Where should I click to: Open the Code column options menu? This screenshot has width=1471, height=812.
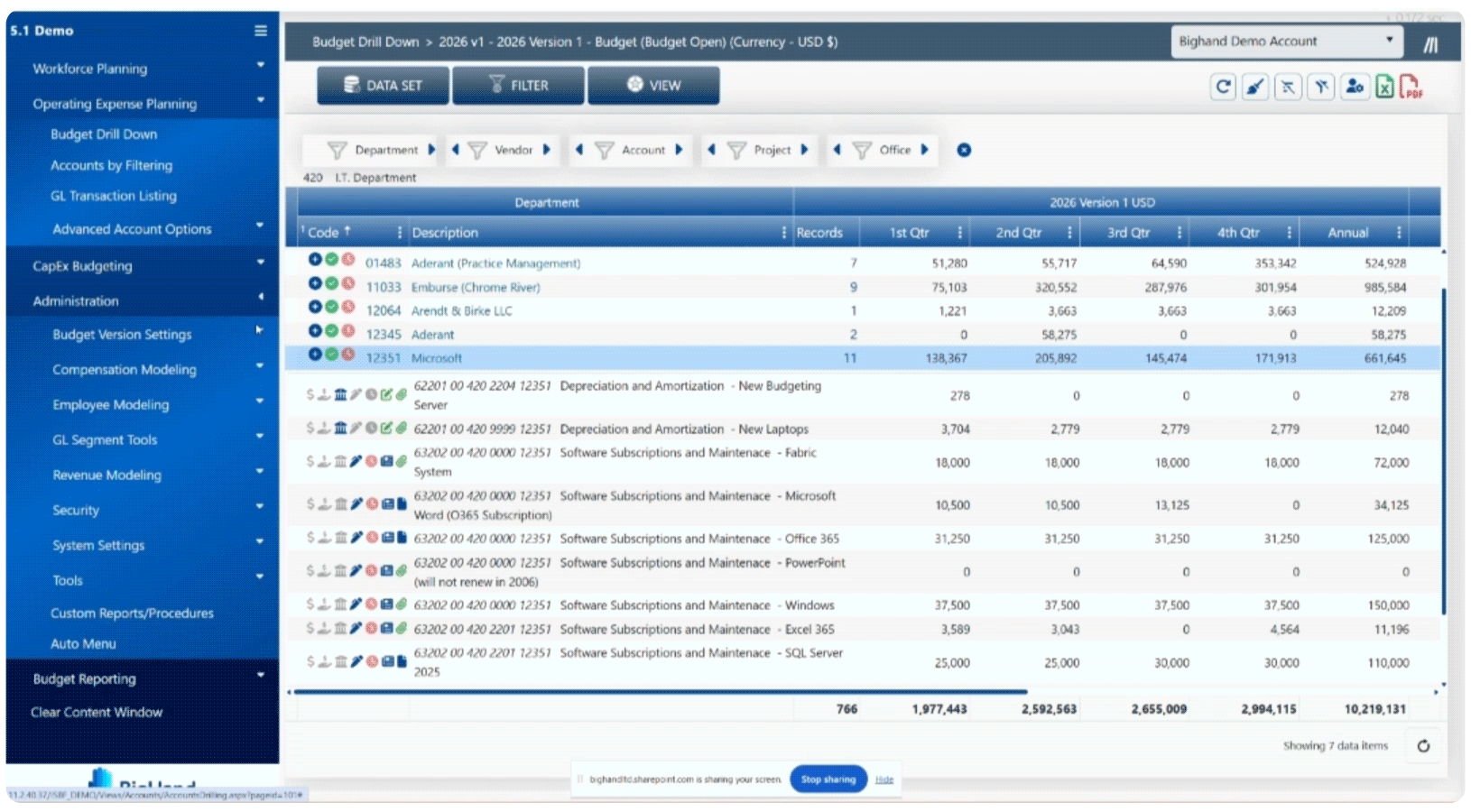click(399, 233)
